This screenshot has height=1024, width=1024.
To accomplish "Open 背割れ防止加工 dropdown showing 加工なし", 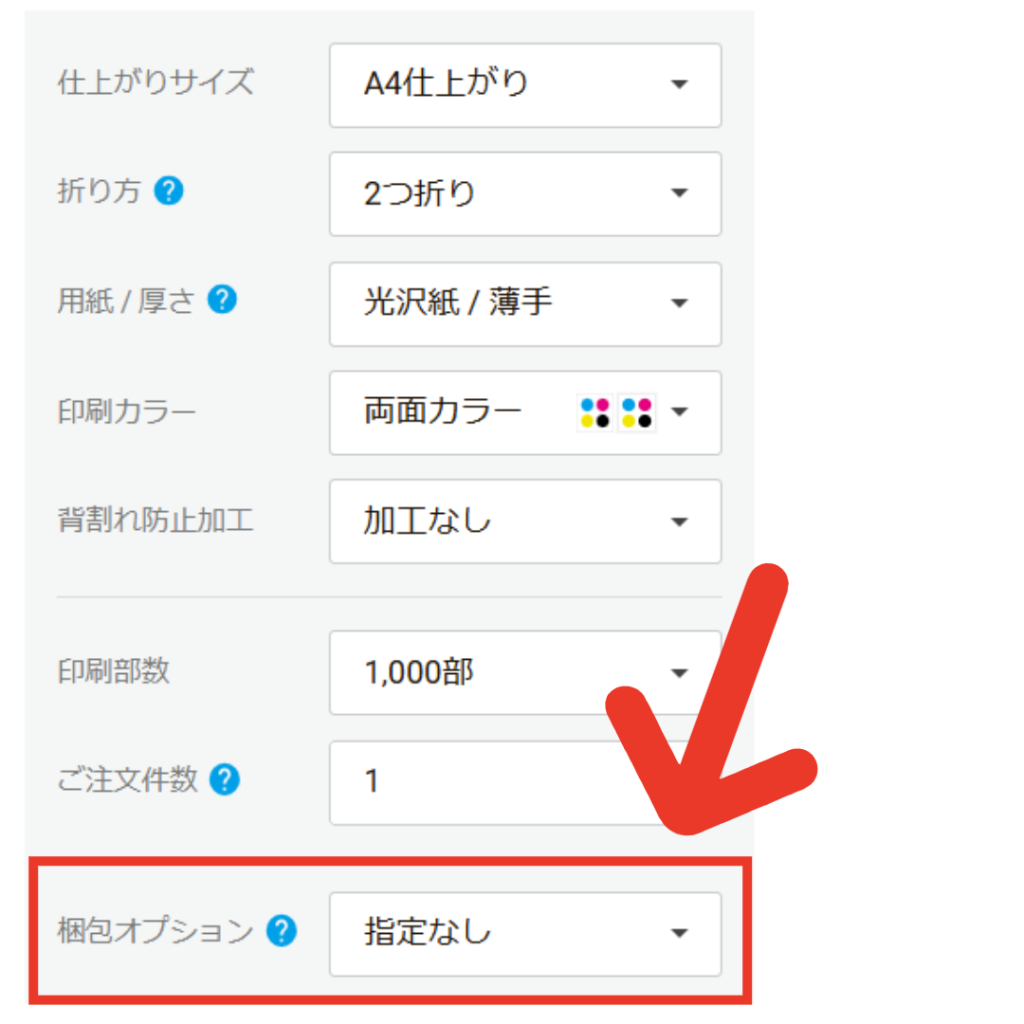I will [524, 521].
